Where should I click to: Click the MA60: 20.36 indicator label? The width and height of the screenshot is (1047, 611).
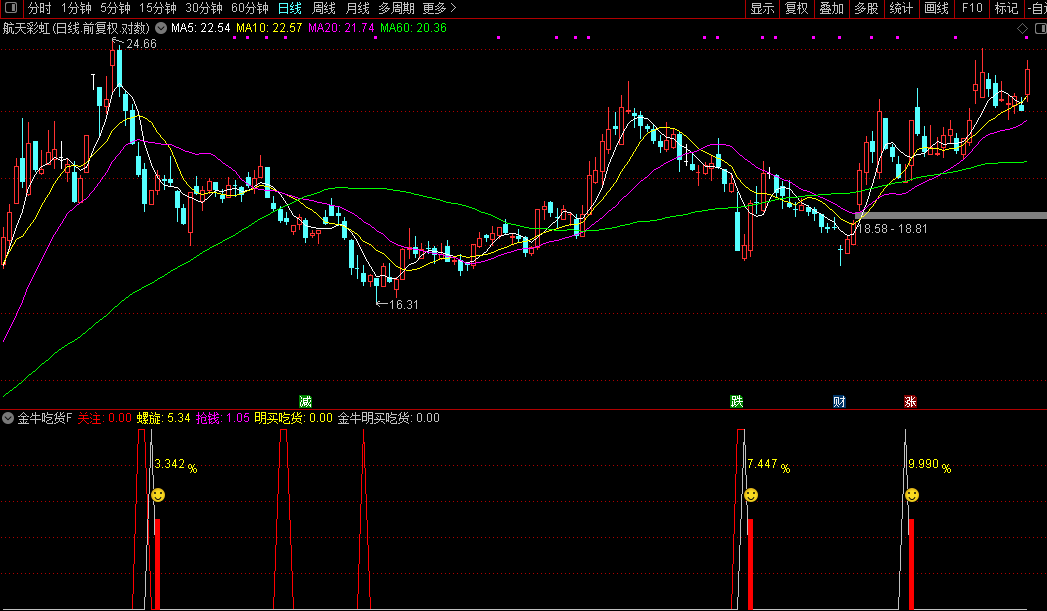[413, 28]
